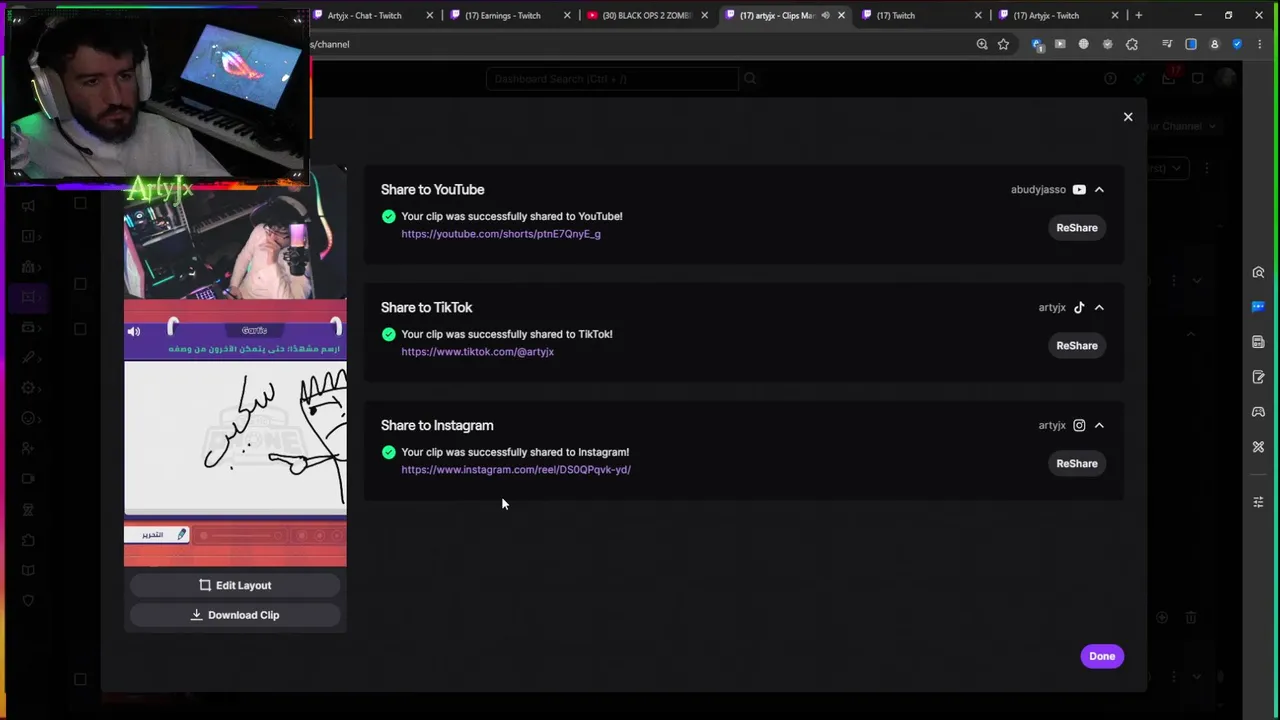Click the 'Share to TikTok' heading
1280x720 pixels.
click(x=426, y=308)
